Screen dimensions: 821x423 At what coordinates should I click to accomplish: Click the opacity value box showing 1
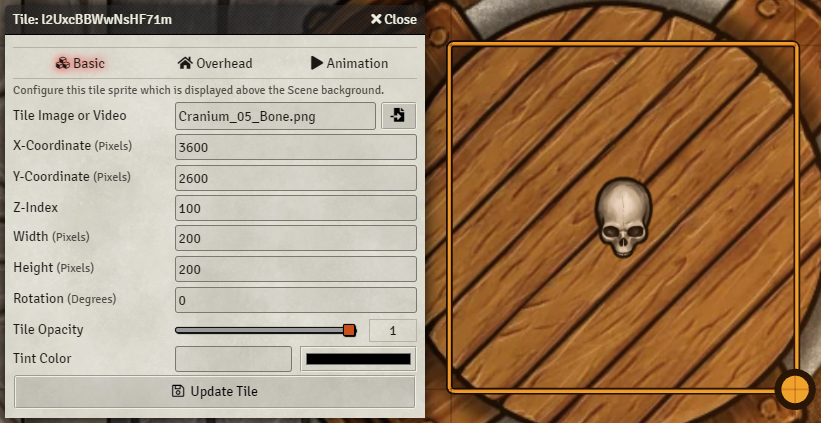393,331
